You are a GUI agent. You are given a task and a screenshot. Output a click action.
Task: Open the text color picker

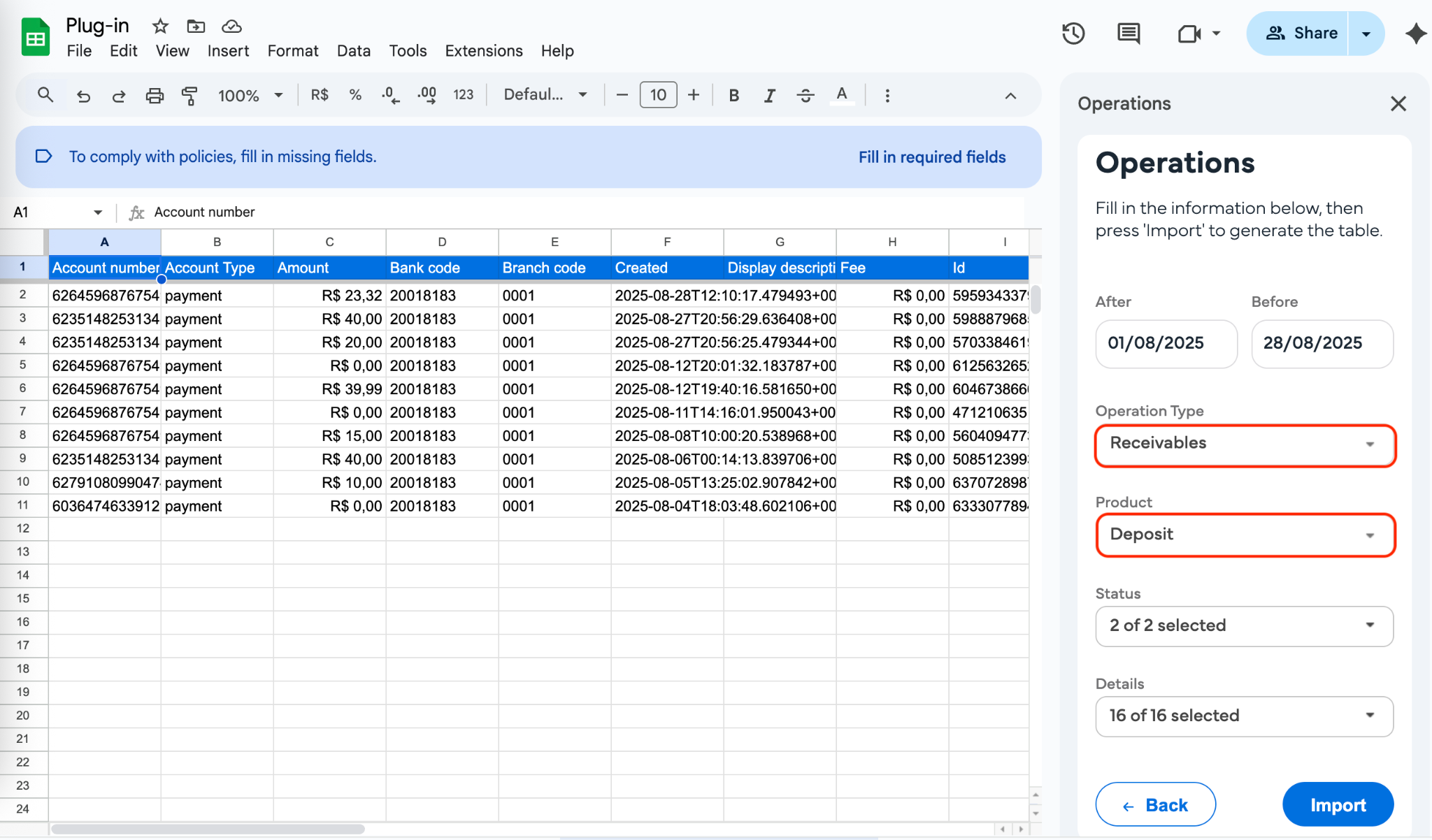click(x=842, y=95)
